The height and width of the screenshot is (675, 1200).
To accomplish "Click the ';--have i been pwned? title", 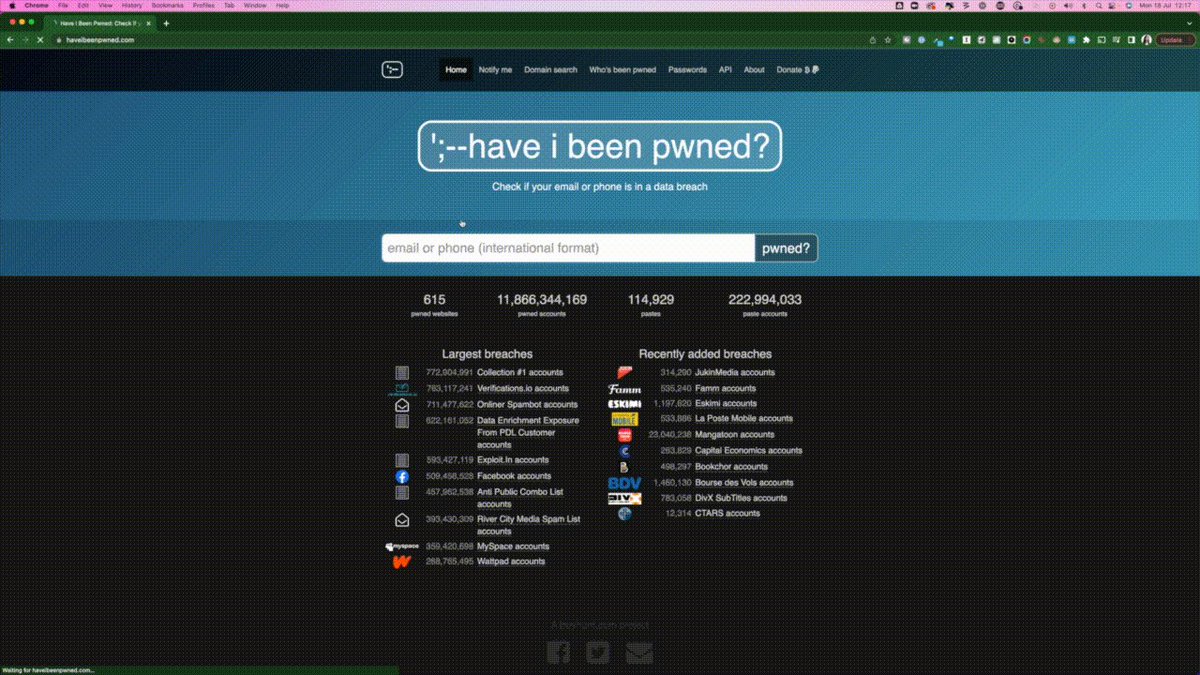I will (600, 148).
